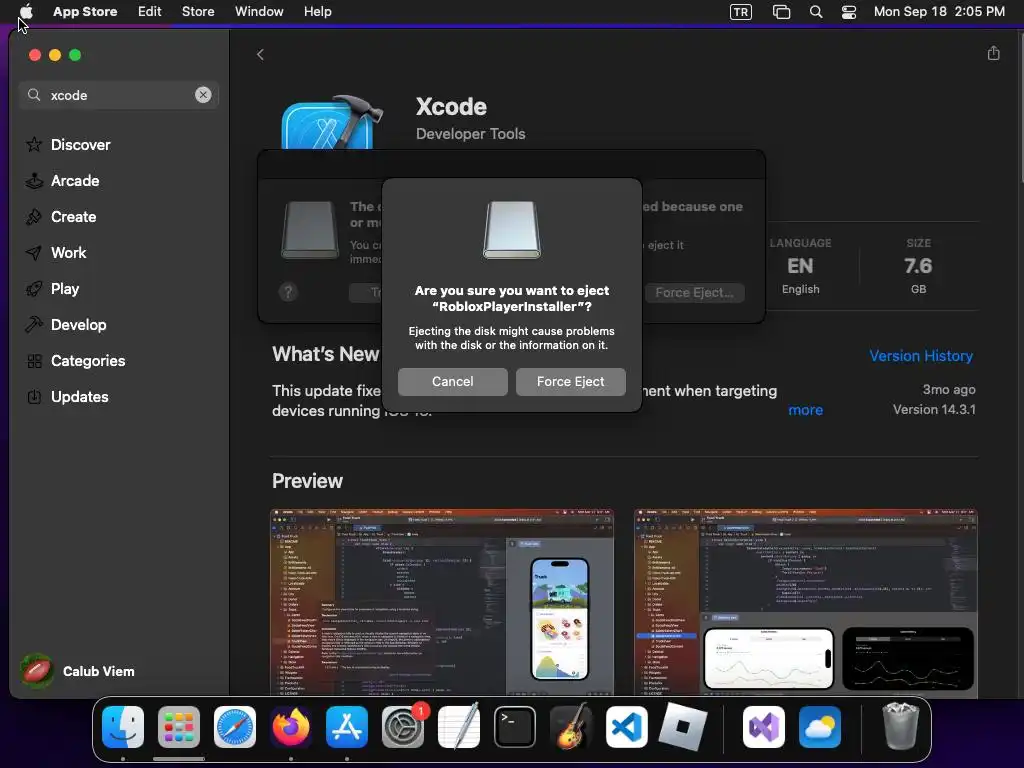Launch Roblox from the Dock
The image size is (1024, 768).
point(683,727)
